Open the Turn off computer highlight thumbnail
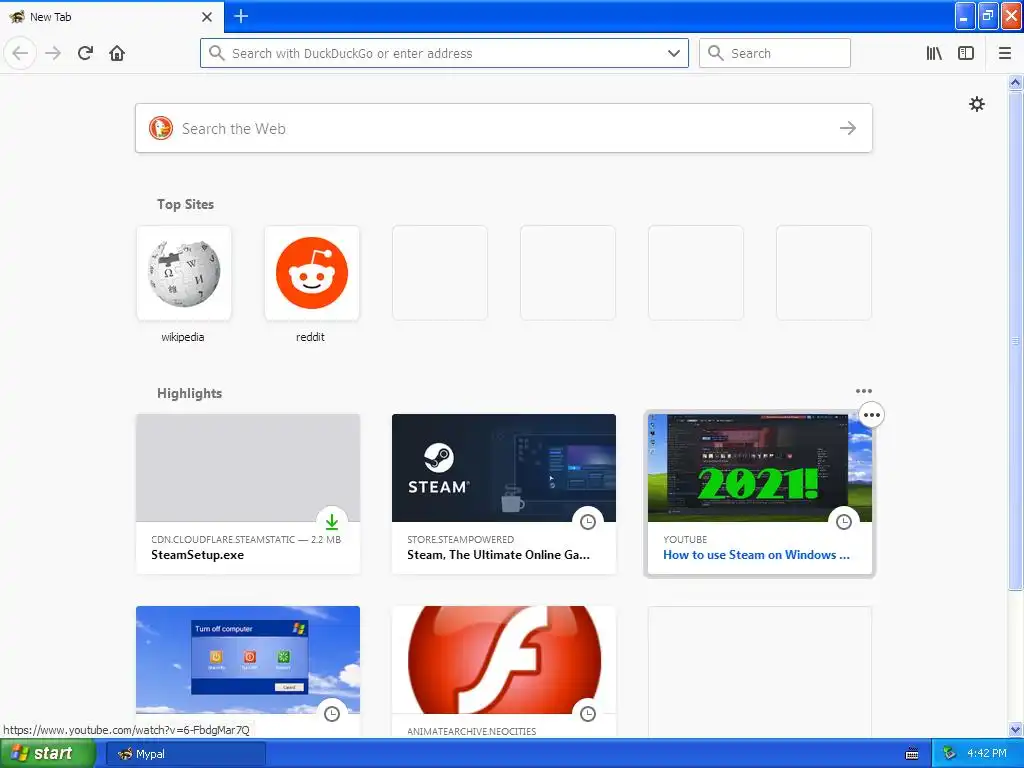The width and height of the screenshot is (1024, 768). [x=248, y=660]
